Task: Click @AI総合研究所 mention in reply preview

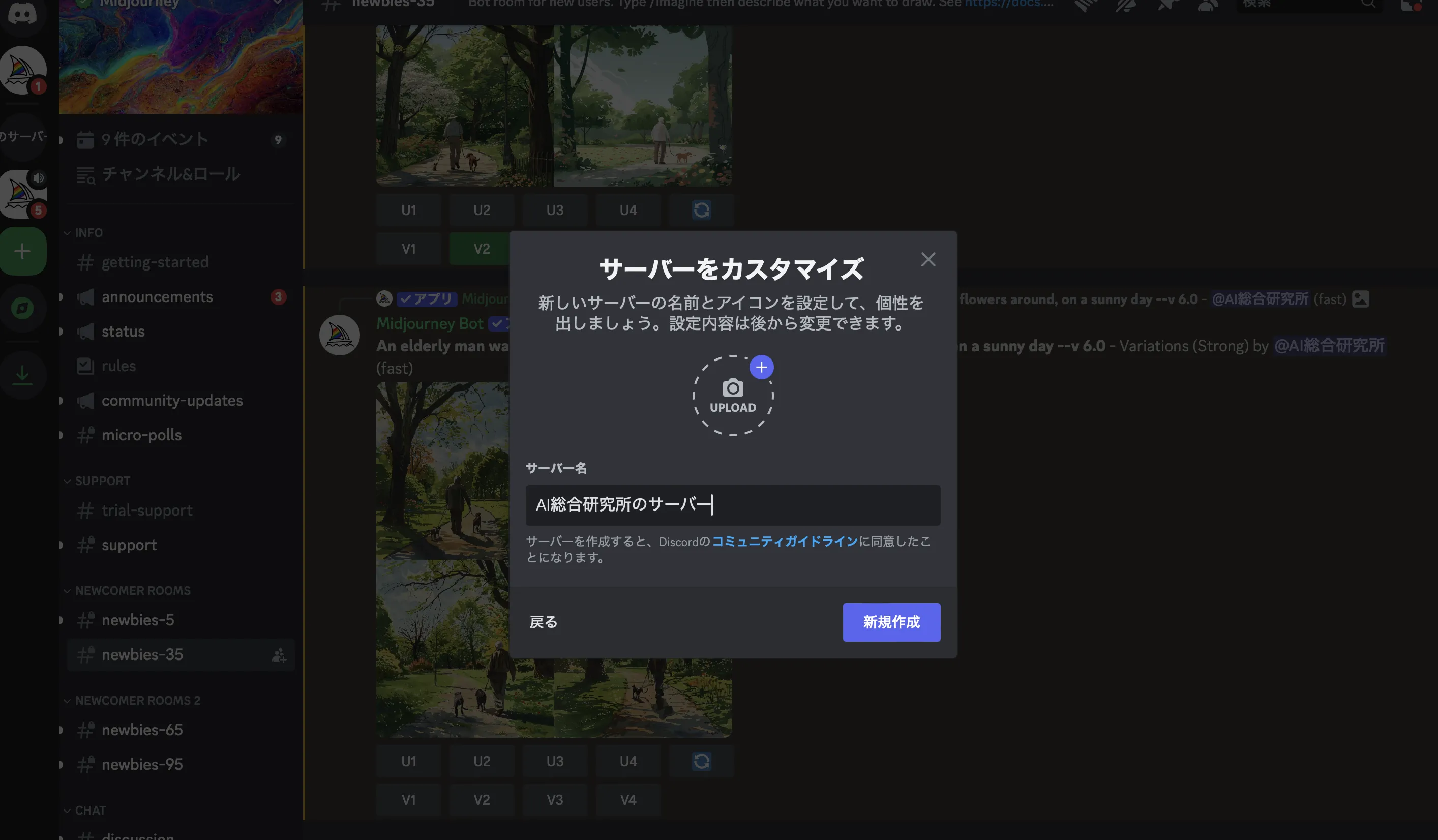Action: click(x=1260, y=299)
